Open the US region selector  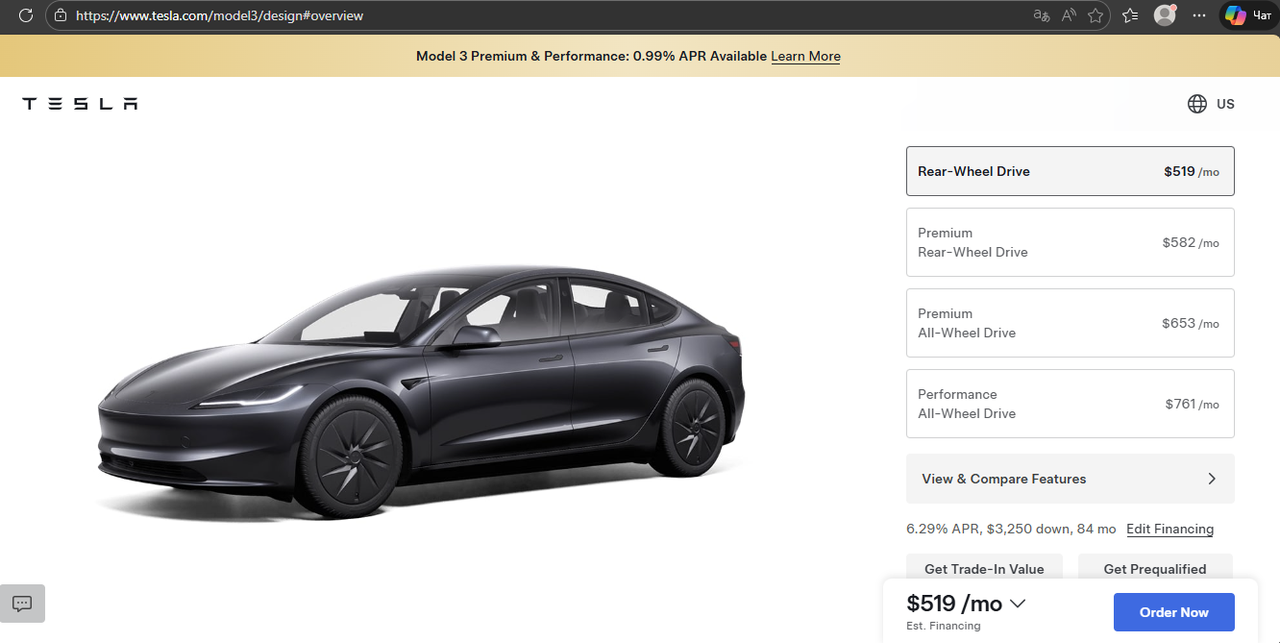pyautogui.click(x=1211, y=104)
